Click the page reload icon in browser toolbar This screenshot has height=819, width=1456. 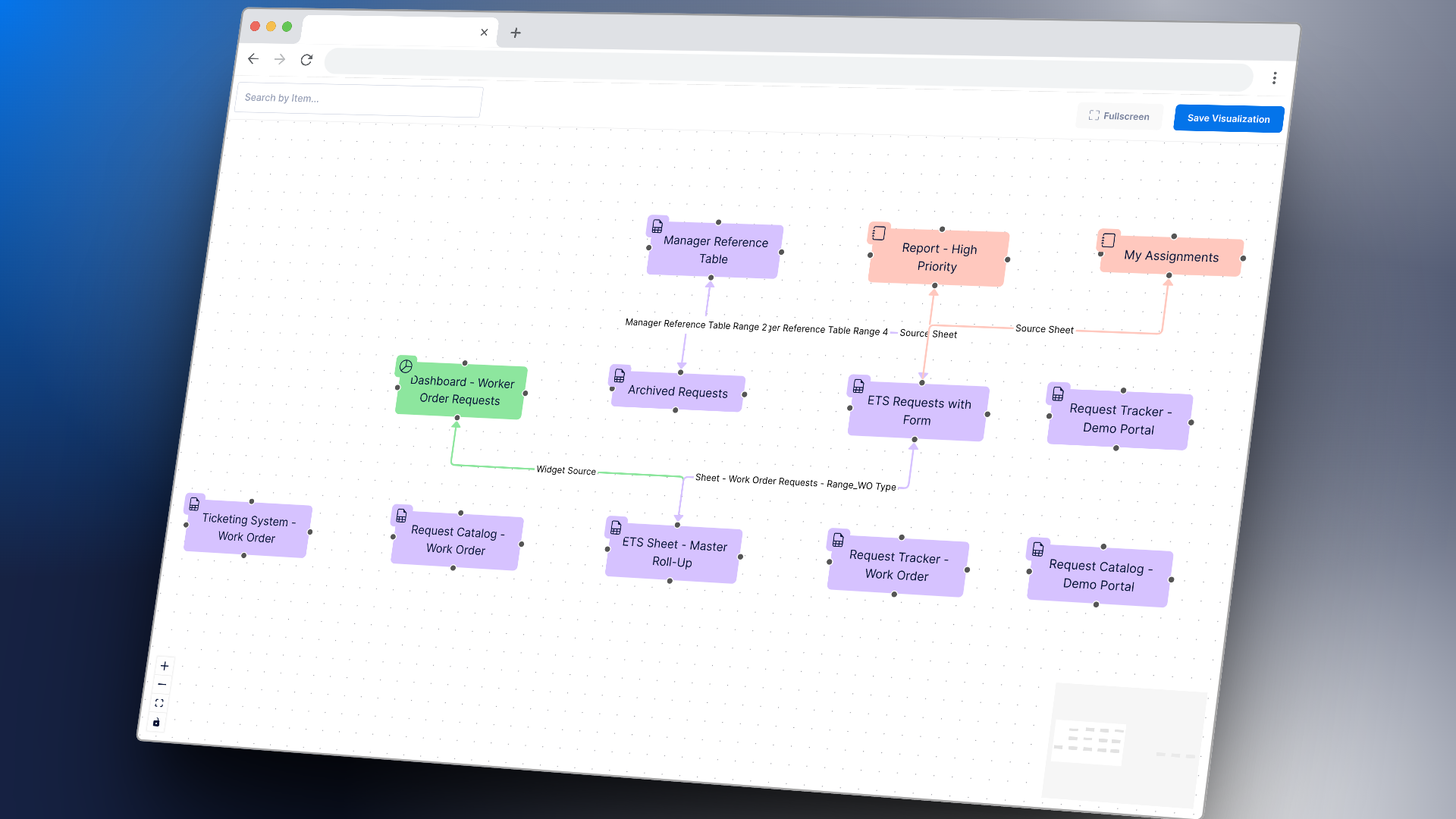[x=306, y=59]
